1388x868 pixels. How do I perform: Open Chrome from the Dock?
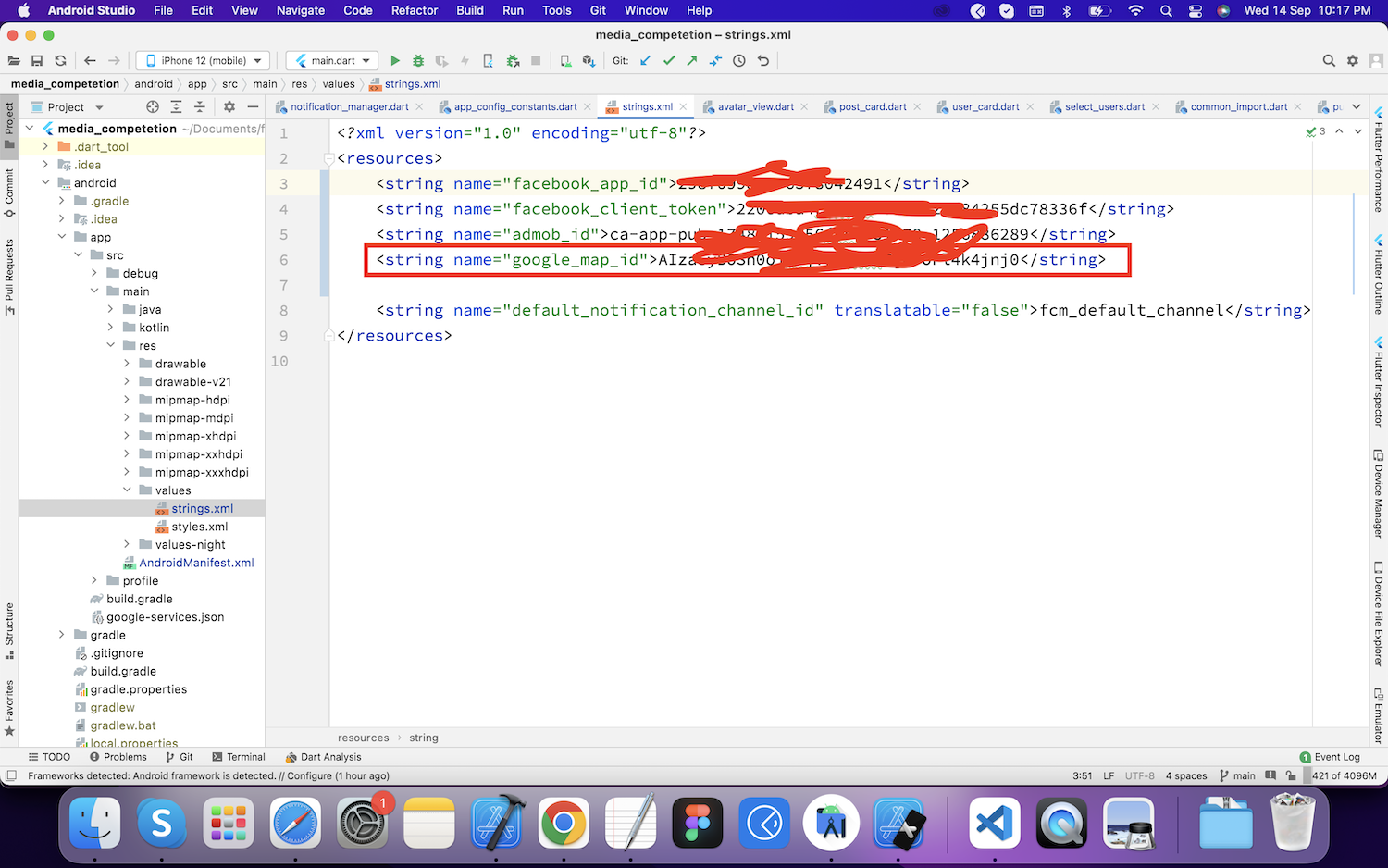564,823
